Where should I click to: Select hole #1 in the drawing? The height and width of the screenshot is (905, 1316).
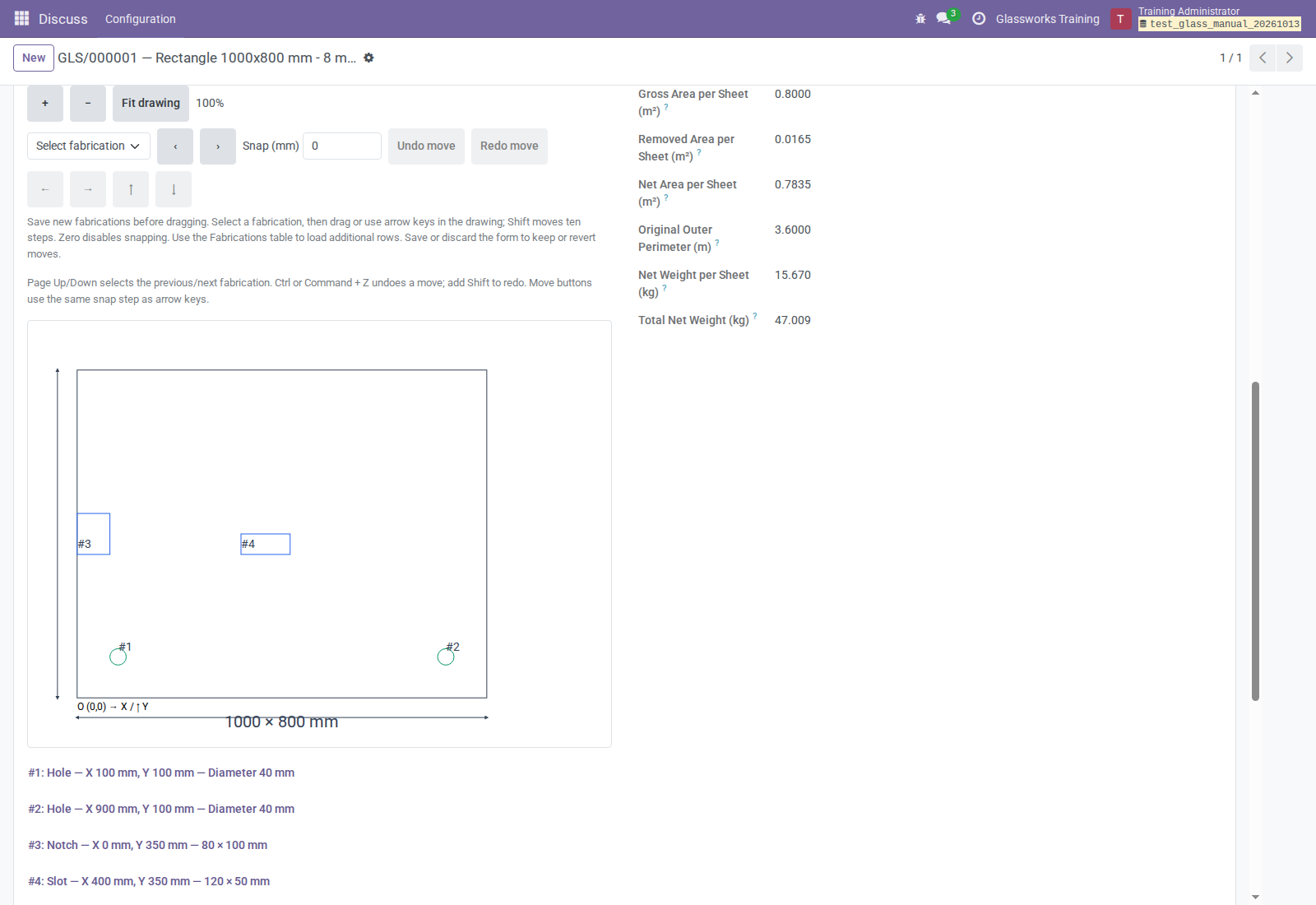(118, 657)
